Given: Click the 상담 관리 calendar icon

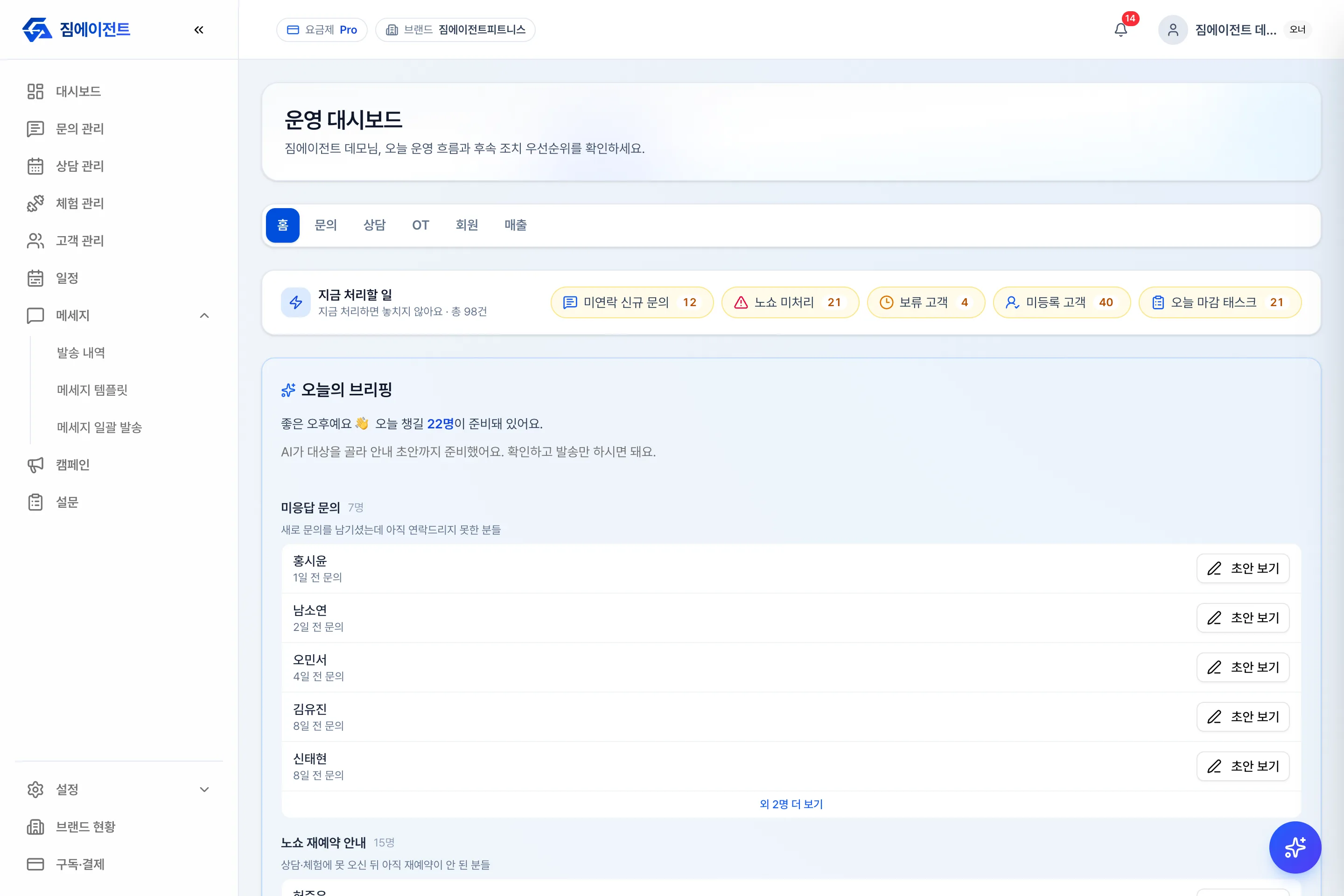Looking at the screenshot, I should [x=35, y=166].
